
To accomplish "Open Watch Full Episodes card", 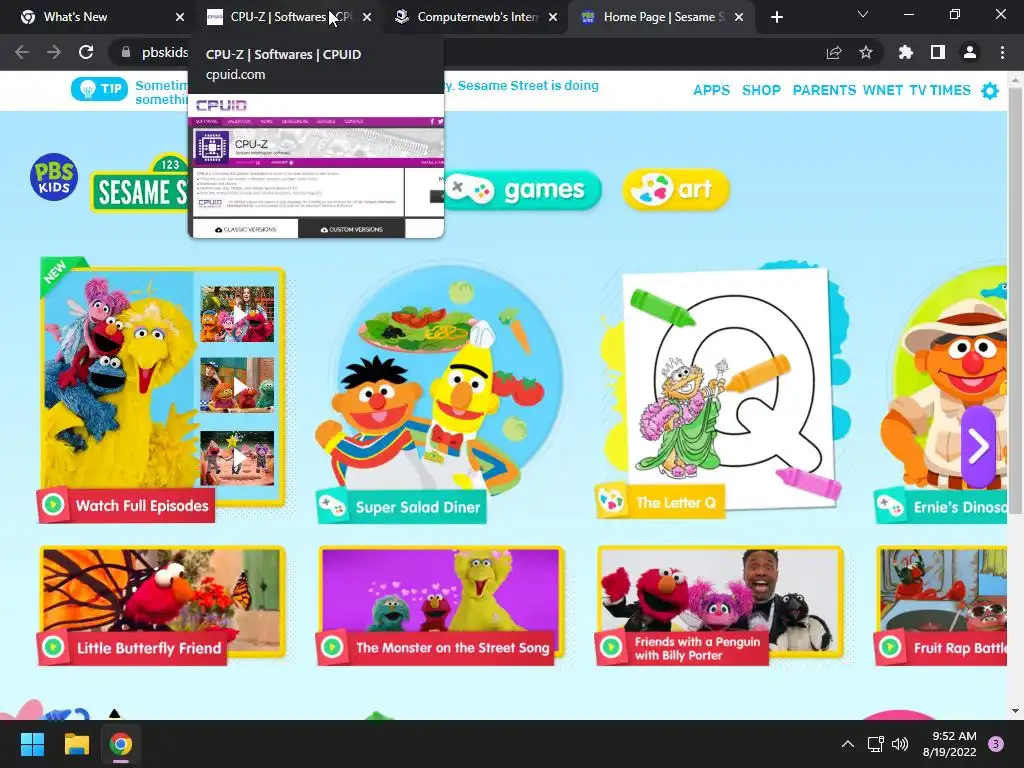I will tap(162, 391).
